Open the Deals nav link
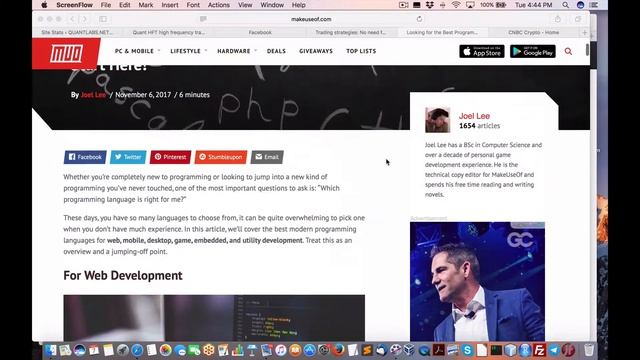The image size is (640, 360). click(x=276, y=51)
